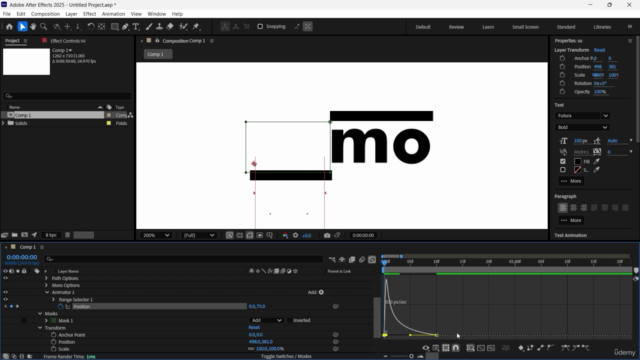Toggle stopwatch for Anchor Point in timeline
640x360 pixels.
click(x=53, y=335)
